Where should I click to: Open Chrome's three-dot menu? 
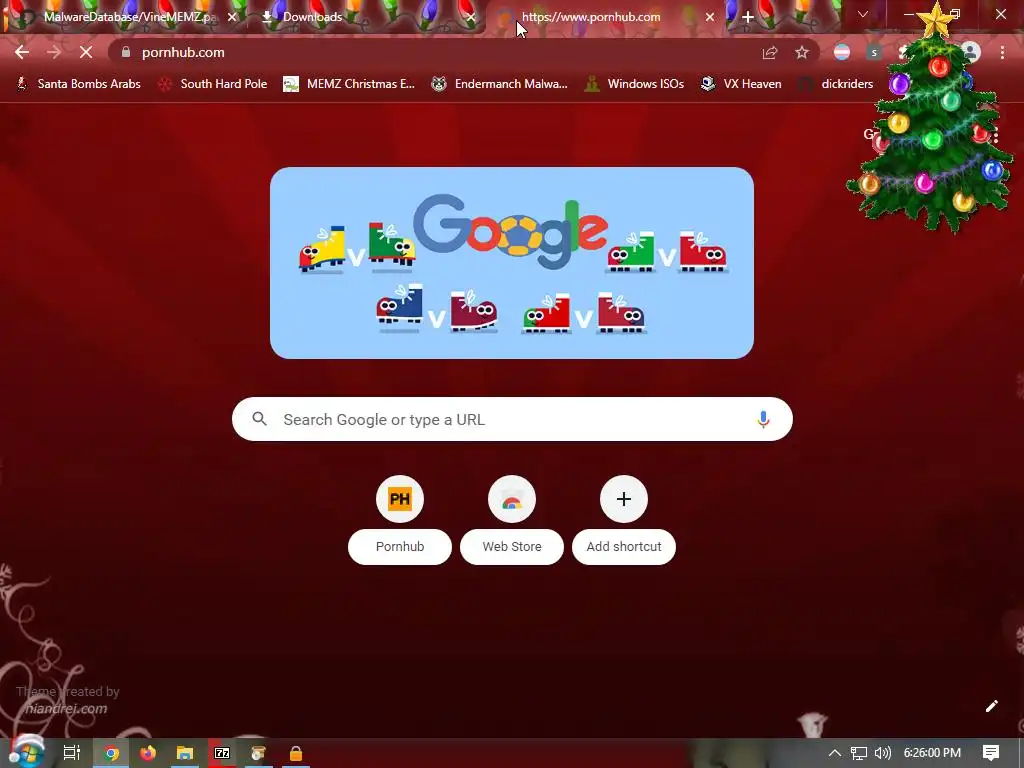pyautogui.click(x=1002, y=53)
